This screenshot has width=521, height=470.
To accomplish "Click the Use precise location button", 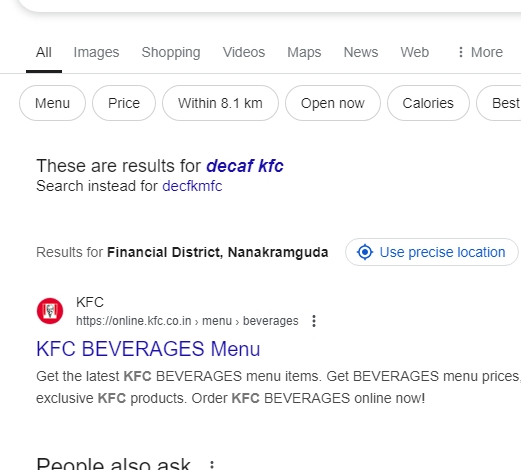I will click(x=431, y=252).
